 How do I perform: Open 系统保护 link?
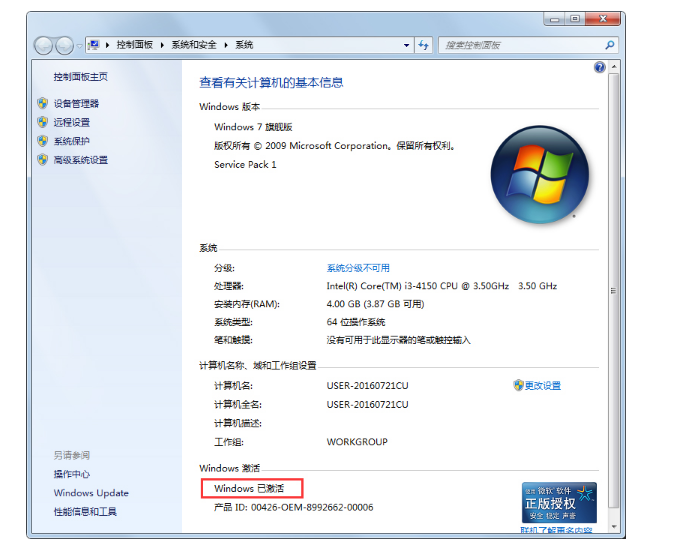tap(72, 141)
